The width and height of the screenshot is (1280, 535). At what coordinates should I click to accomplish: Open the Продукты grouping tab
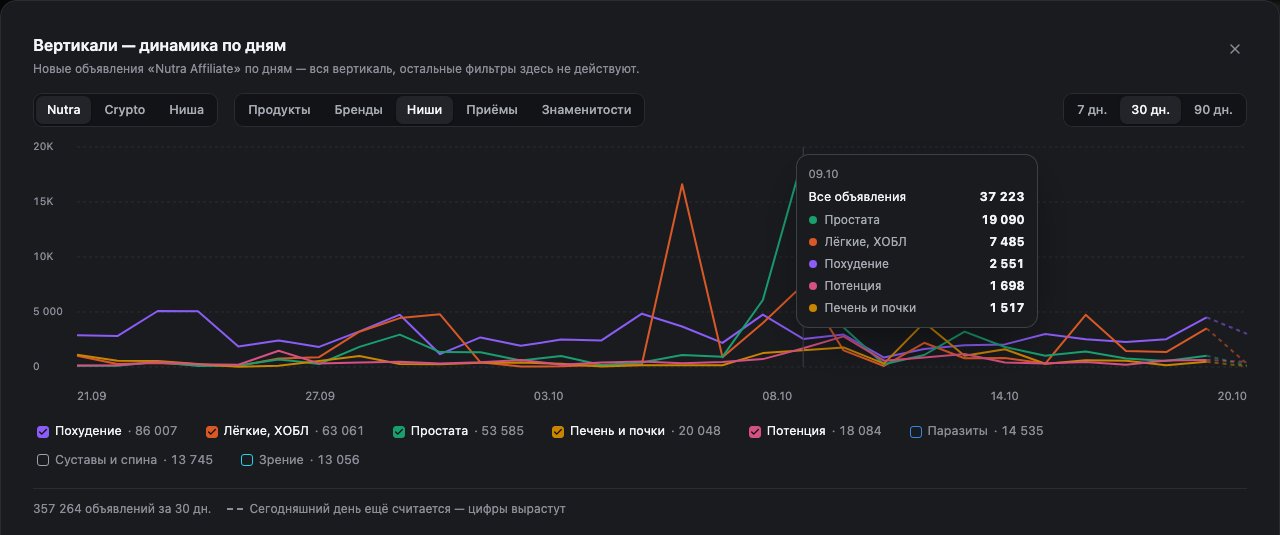click(279, 110)
